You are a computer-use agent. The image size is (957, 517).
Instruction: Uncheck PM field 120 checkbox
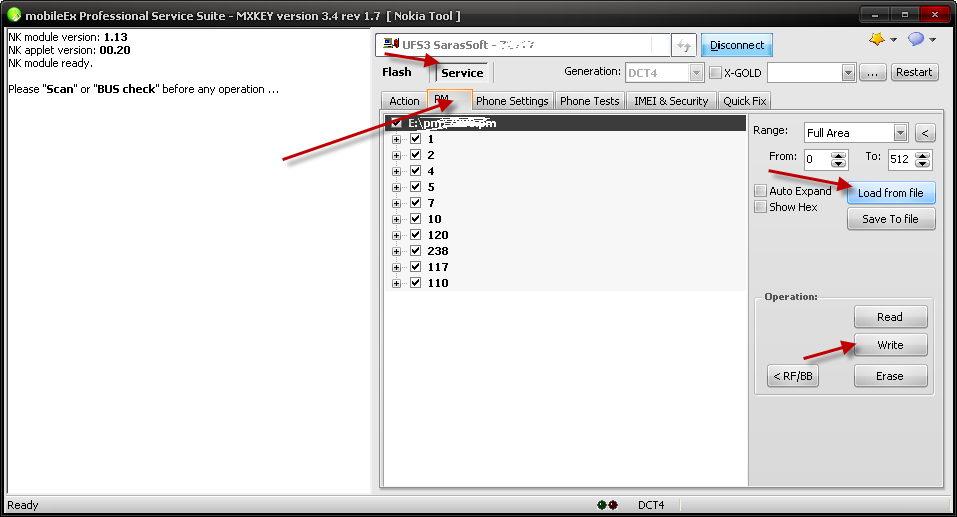(416, 235)
